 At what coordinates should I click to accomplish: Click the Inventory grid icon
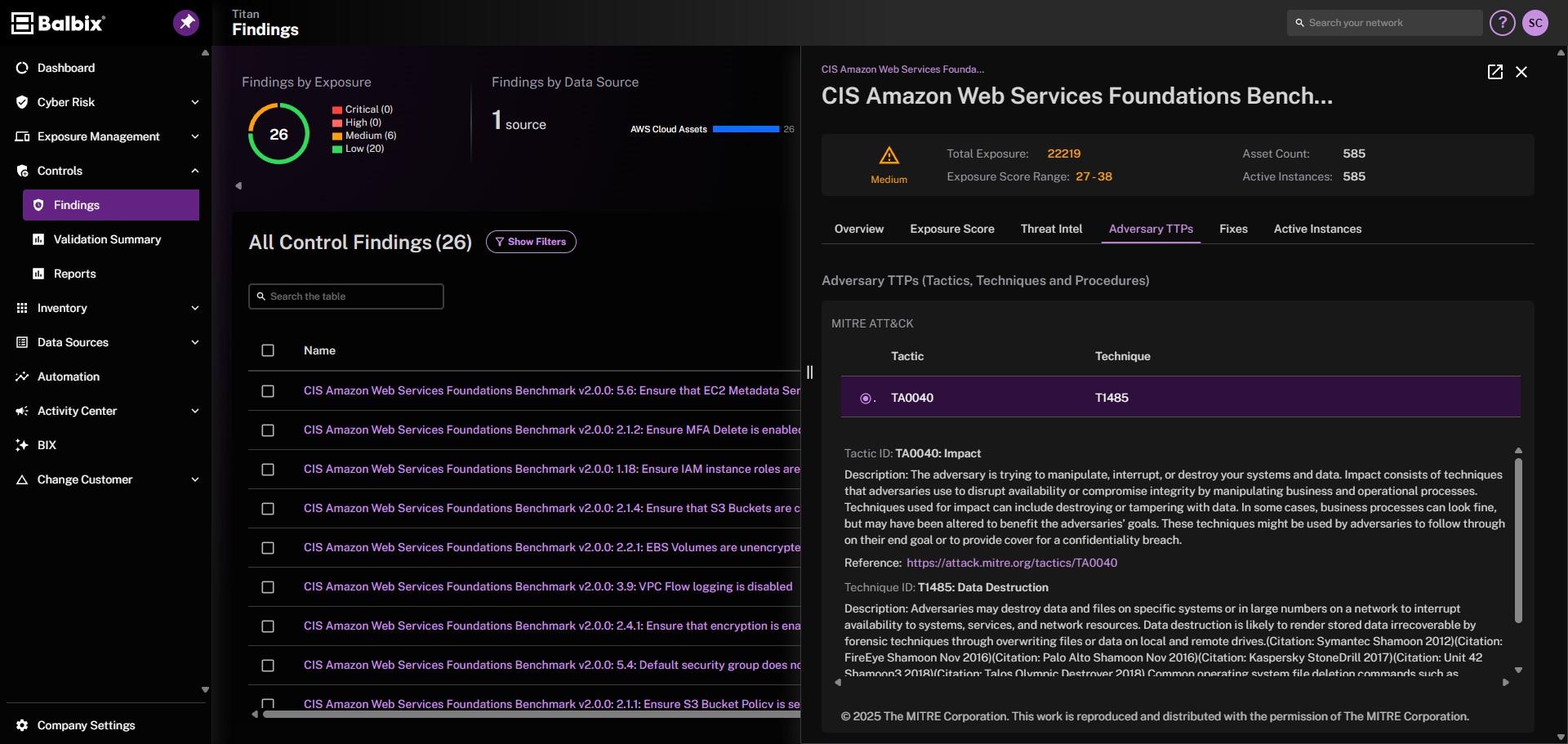point(22,308)
